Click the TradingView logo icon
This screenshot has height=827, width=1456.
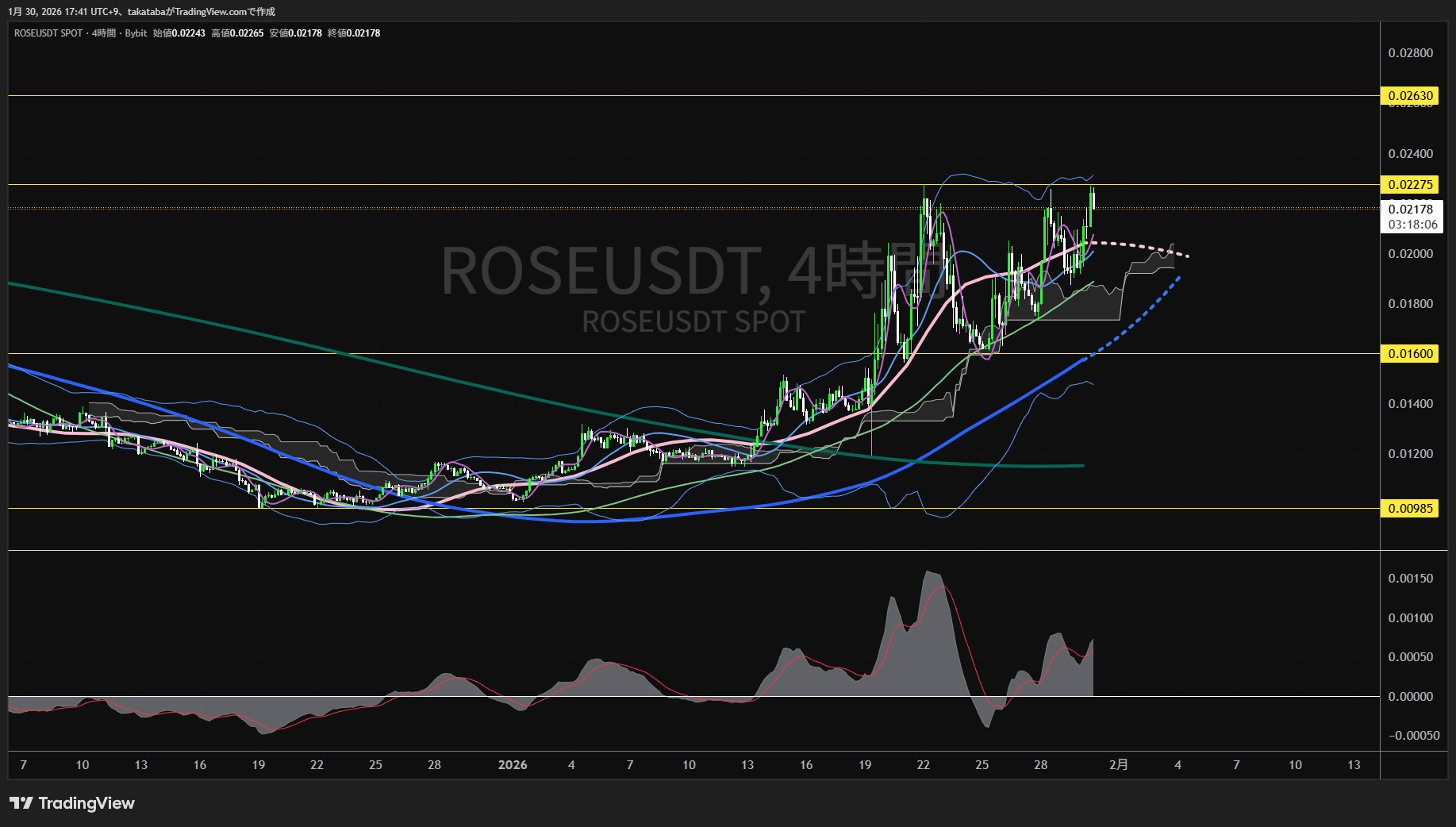click(x=21, y=803)
